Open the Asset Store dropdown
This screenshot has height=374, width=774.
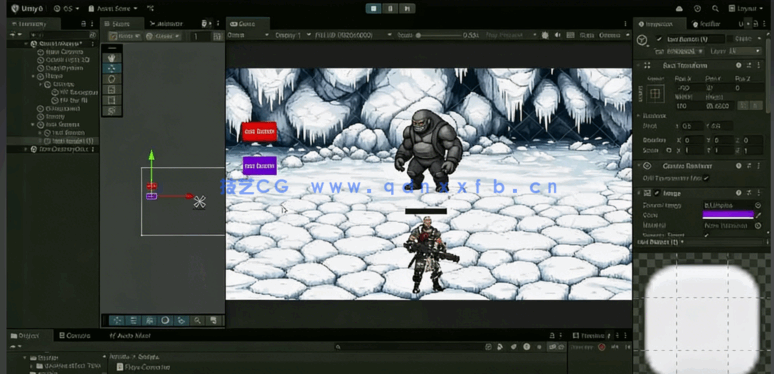(x=113, y=8)
